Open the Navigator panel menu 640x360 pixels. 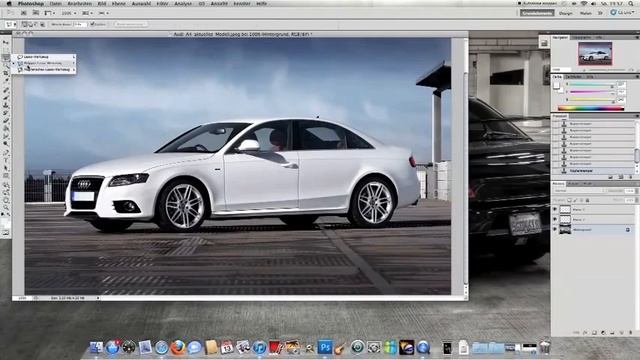pos(638,38)
